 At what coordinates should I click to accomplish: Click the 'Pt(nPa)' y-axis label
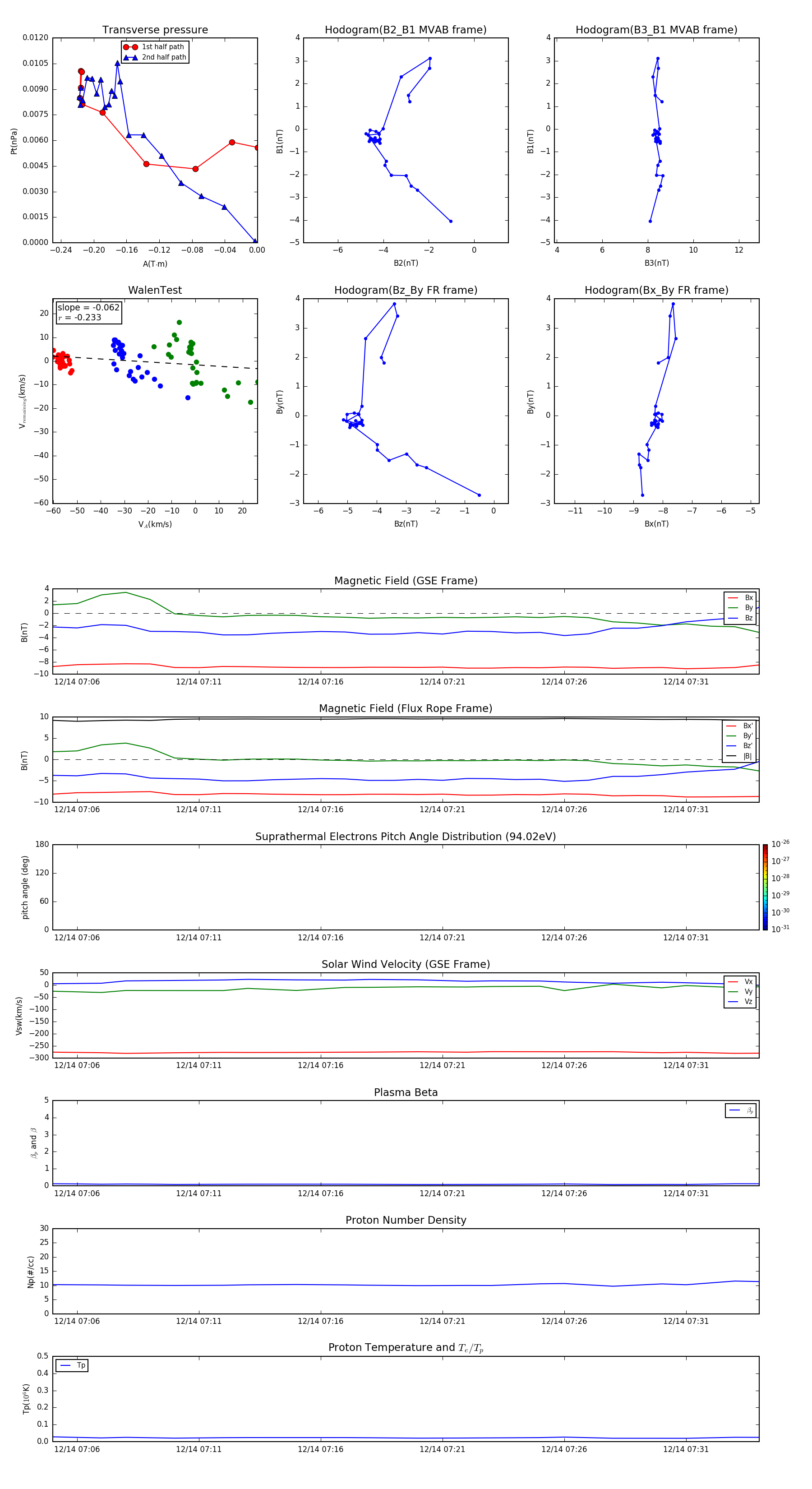click(14, 141)
